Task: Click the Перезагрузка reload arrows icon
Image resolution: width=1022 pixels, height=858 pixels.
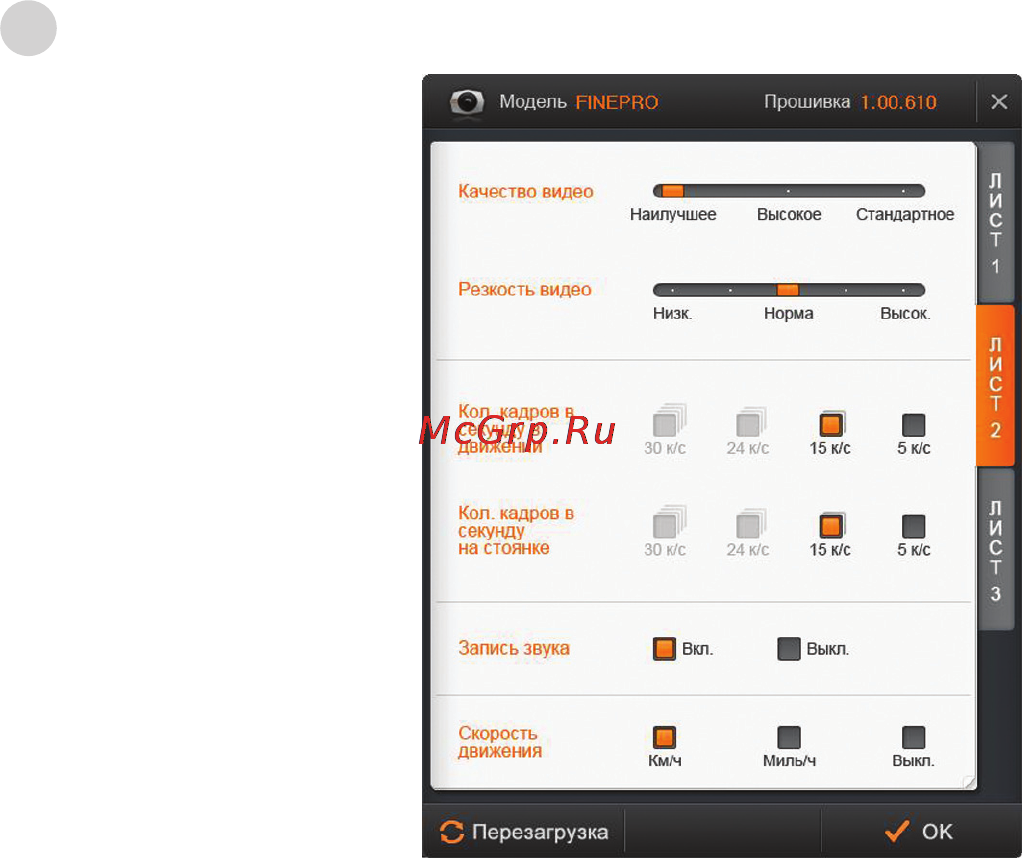Action: click(452, 832)
